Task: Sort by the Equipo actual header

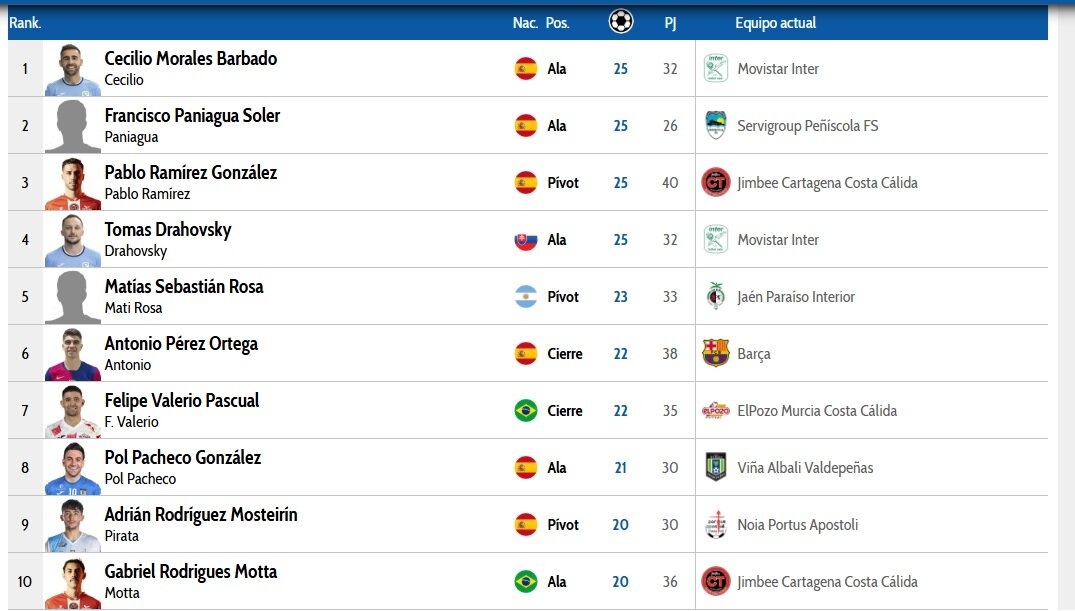Action: point(775,23)
